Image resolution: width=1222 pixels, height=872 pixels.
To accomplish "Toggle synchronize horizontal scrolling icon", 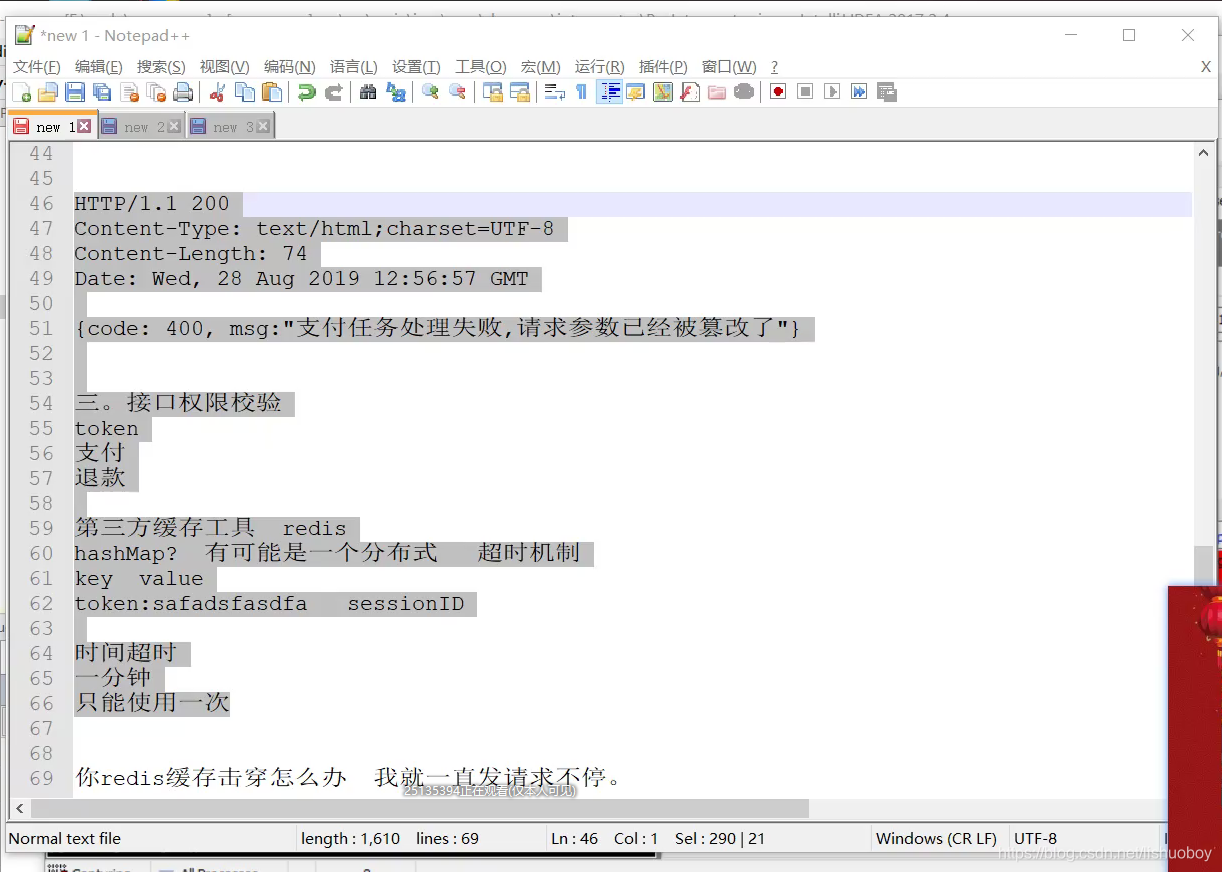I will pyautogui.click(x=519, y=92).
